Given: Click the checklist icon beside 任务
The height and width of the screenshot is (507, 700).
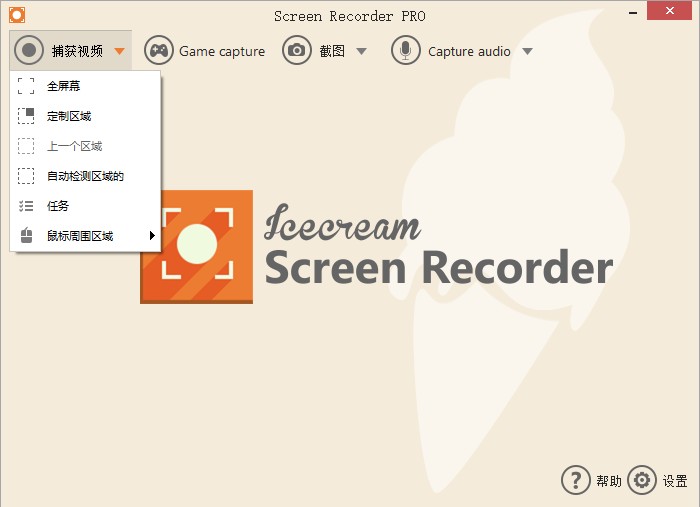Looking at the screenshot, I should point(26,206).
